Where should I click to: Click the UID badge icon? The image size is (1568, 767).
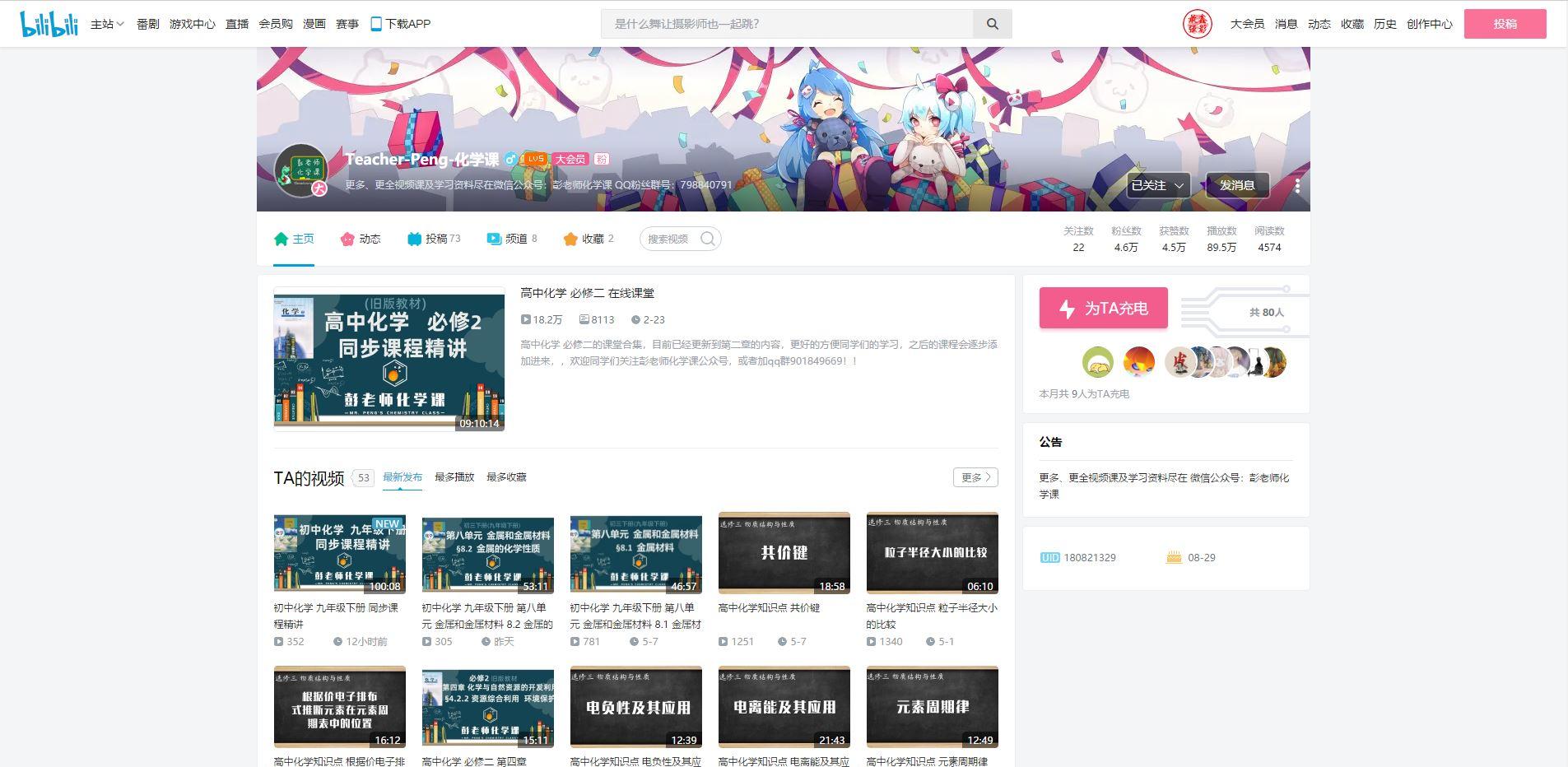click(1049, 557)
